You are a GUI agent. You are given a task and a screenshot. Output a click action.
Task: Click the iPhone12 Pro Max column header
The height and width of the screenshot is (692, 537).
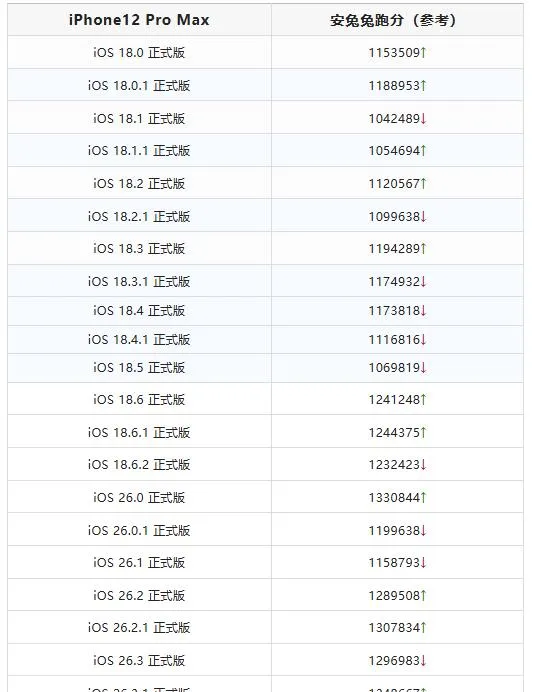(139, 20)
